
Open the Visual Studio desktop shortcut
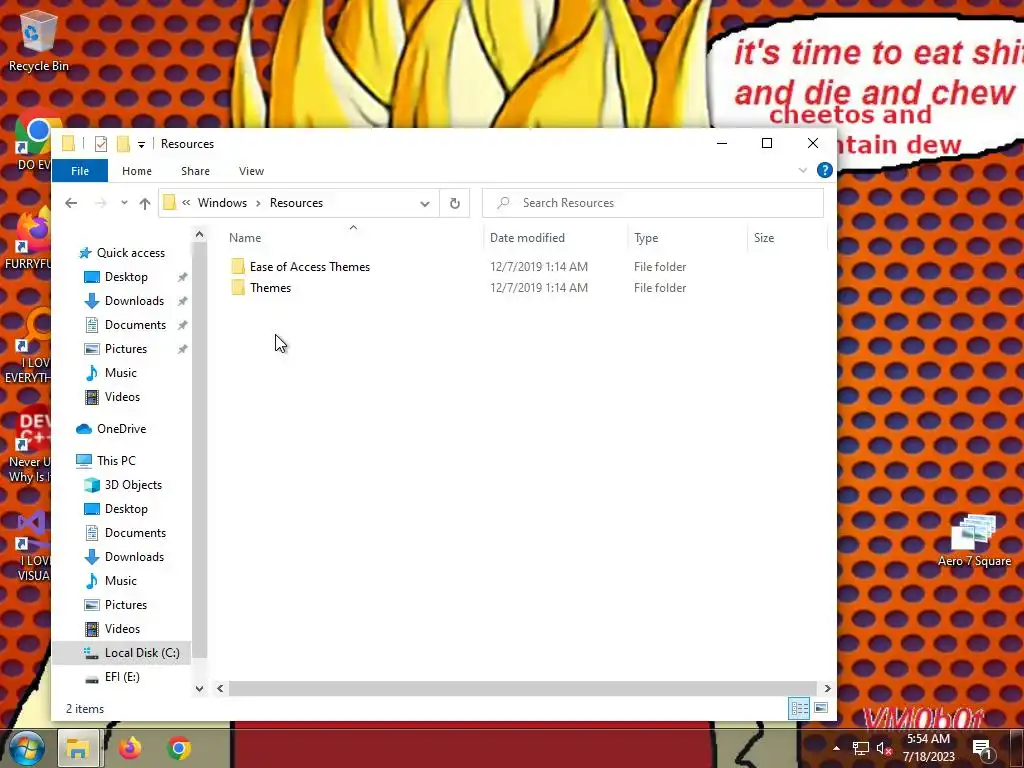coord(33,547)
